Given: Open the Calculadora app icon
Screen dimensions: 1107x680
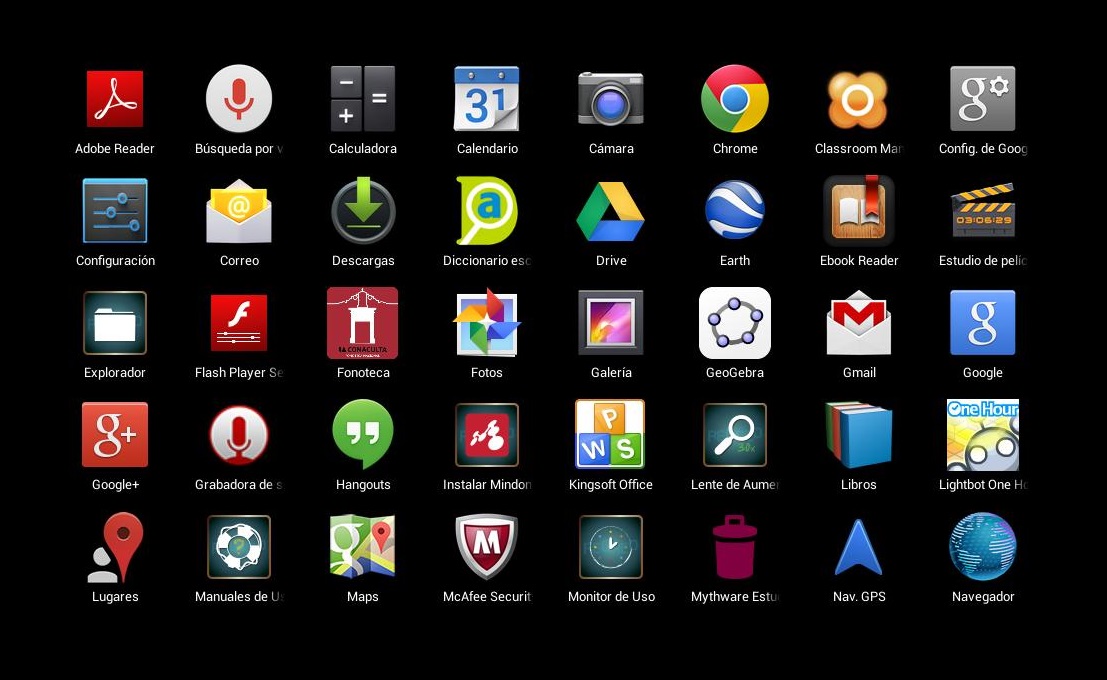Looking at the screenshot, I should click(363, 99).
